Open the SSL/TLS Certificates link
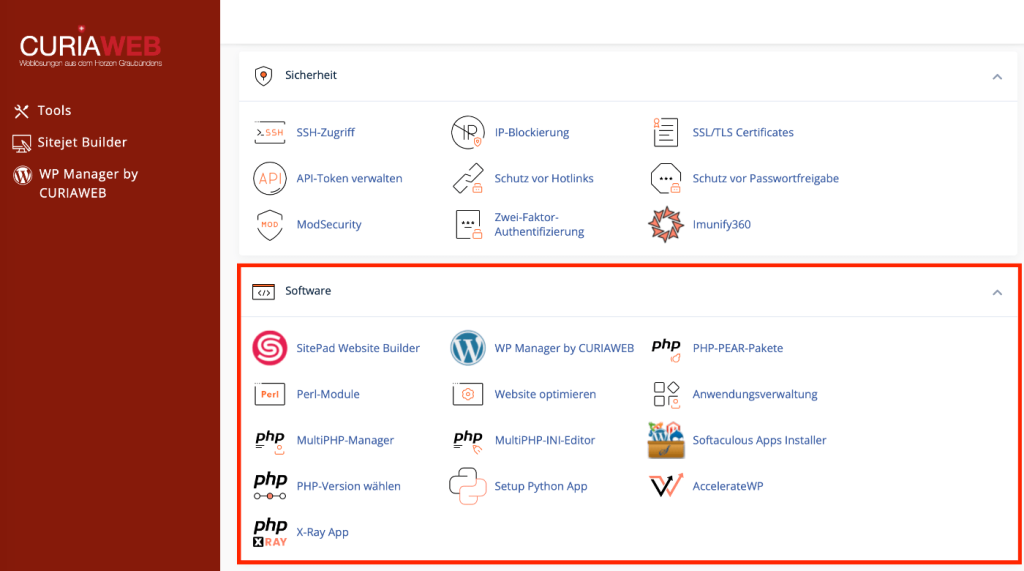The image size is (1024, 571). [743, 133]
